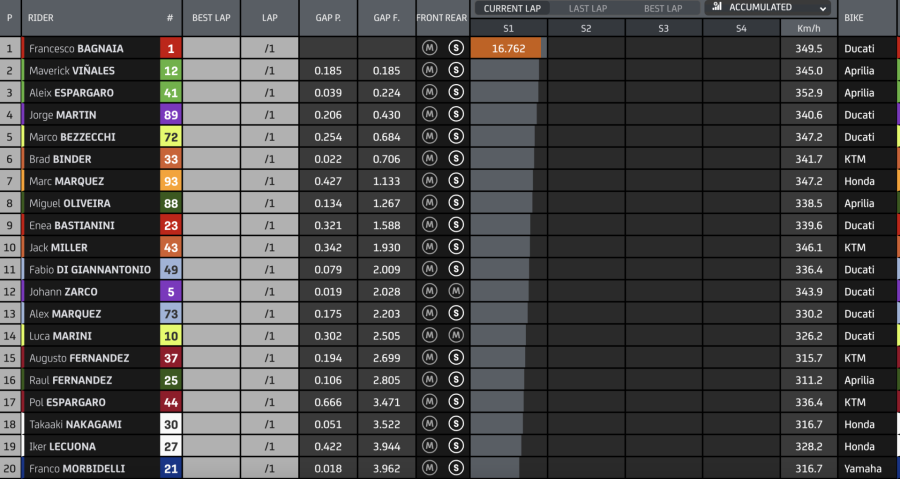
Task: Click Aleix Espargaro's rear tyre S icon
Action: click(456, 92)
